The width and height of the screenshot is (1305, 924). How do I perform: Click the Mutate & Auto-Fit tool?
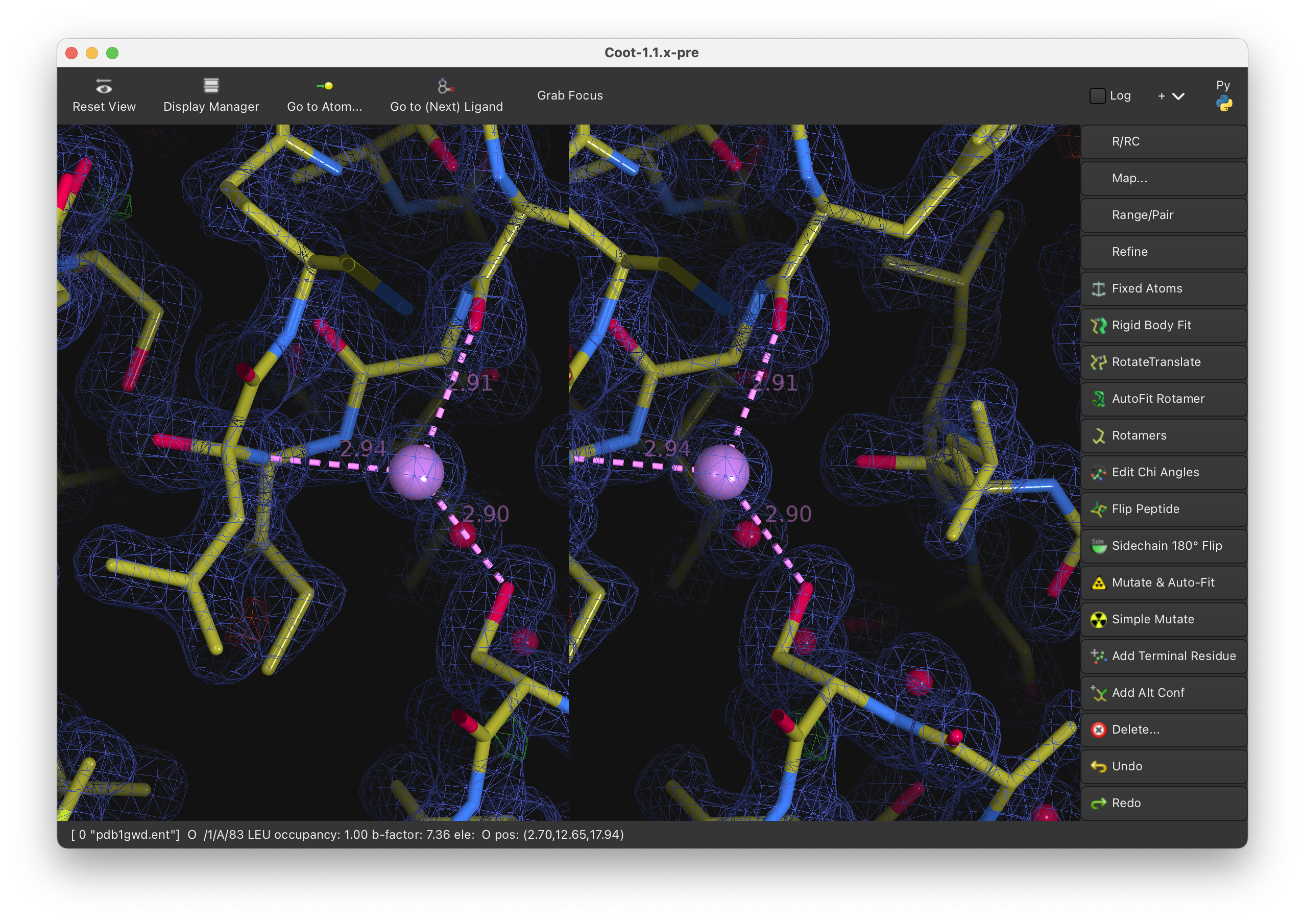coord(1164,582)
